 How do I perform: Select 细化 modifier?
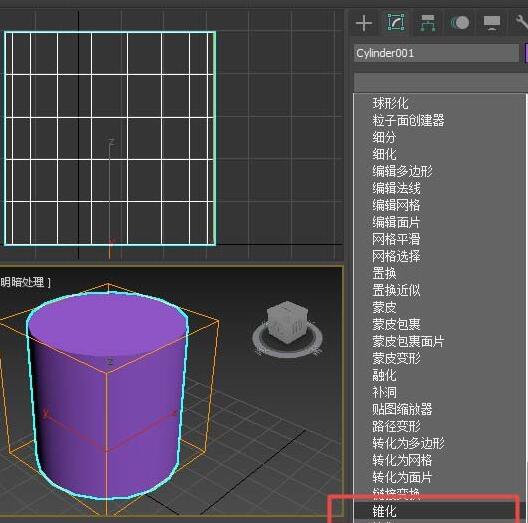384,154
